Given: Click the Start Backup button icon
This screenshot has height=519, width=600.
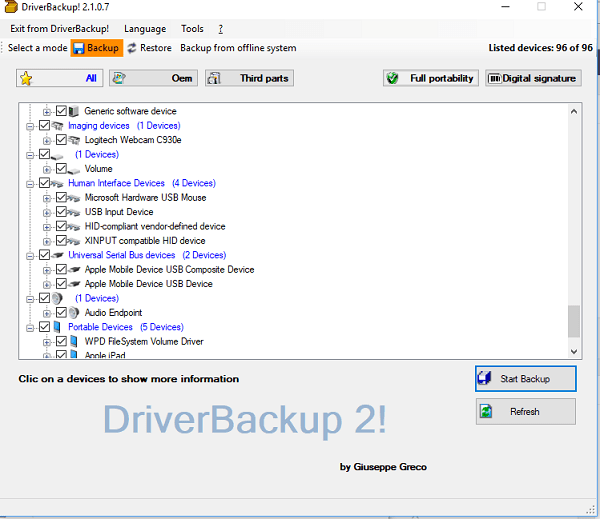Looking at the screenshot, I should (x=484, y=378).
